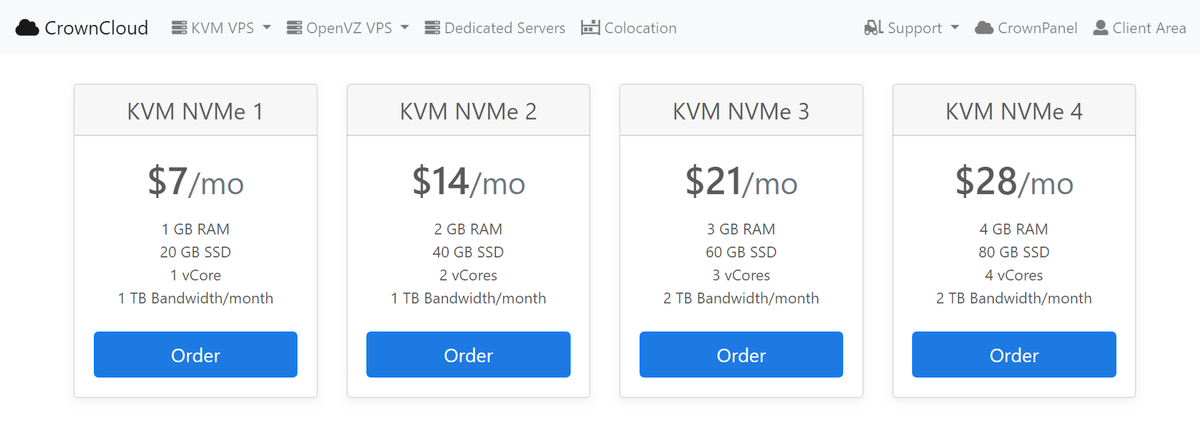The width and height of the screenshot is (1200, 435).
Task: Click the 1 vCore text
Action: point(195,275)
